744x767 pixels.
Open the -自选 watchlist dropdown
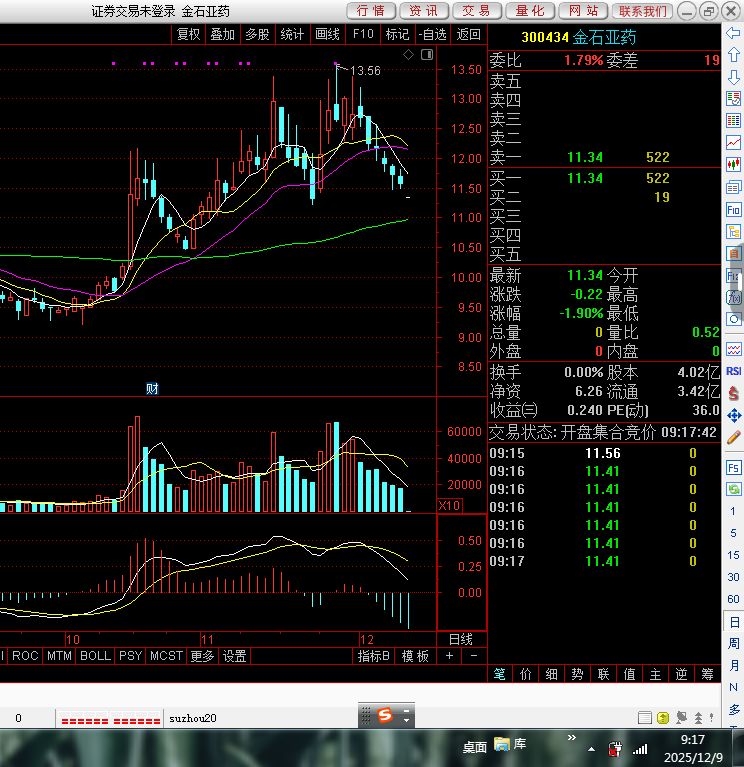(x=432, y=34)
